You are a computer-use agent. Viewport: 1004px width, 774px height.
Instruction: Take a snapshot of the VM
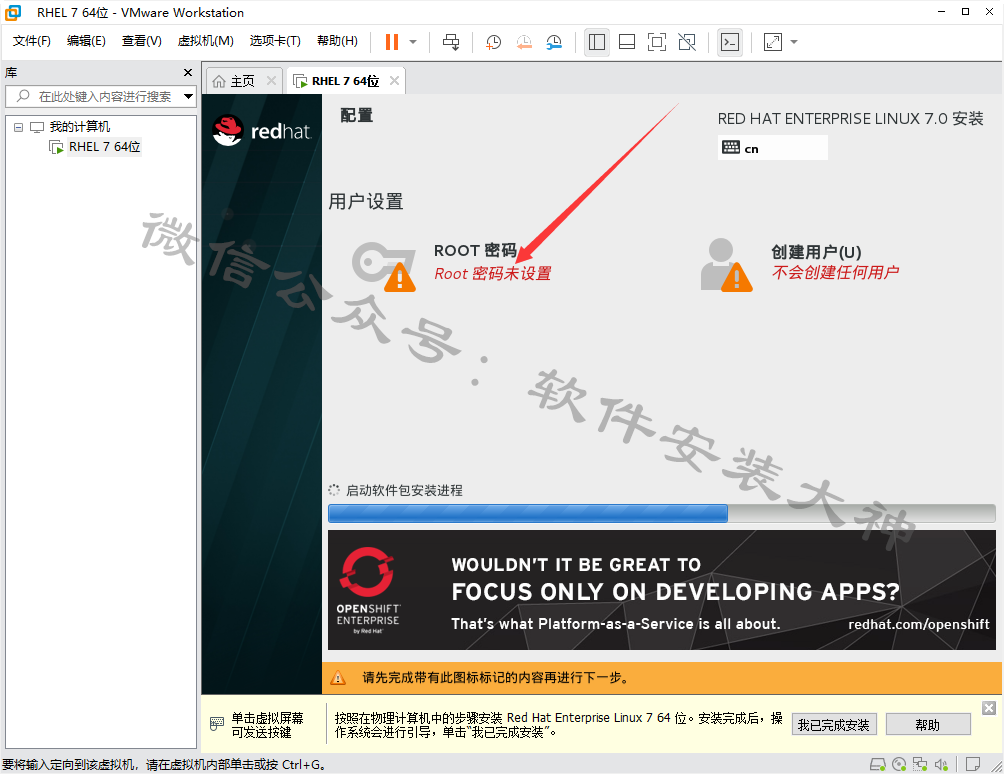pyautogui.click(x=493, y=42)
